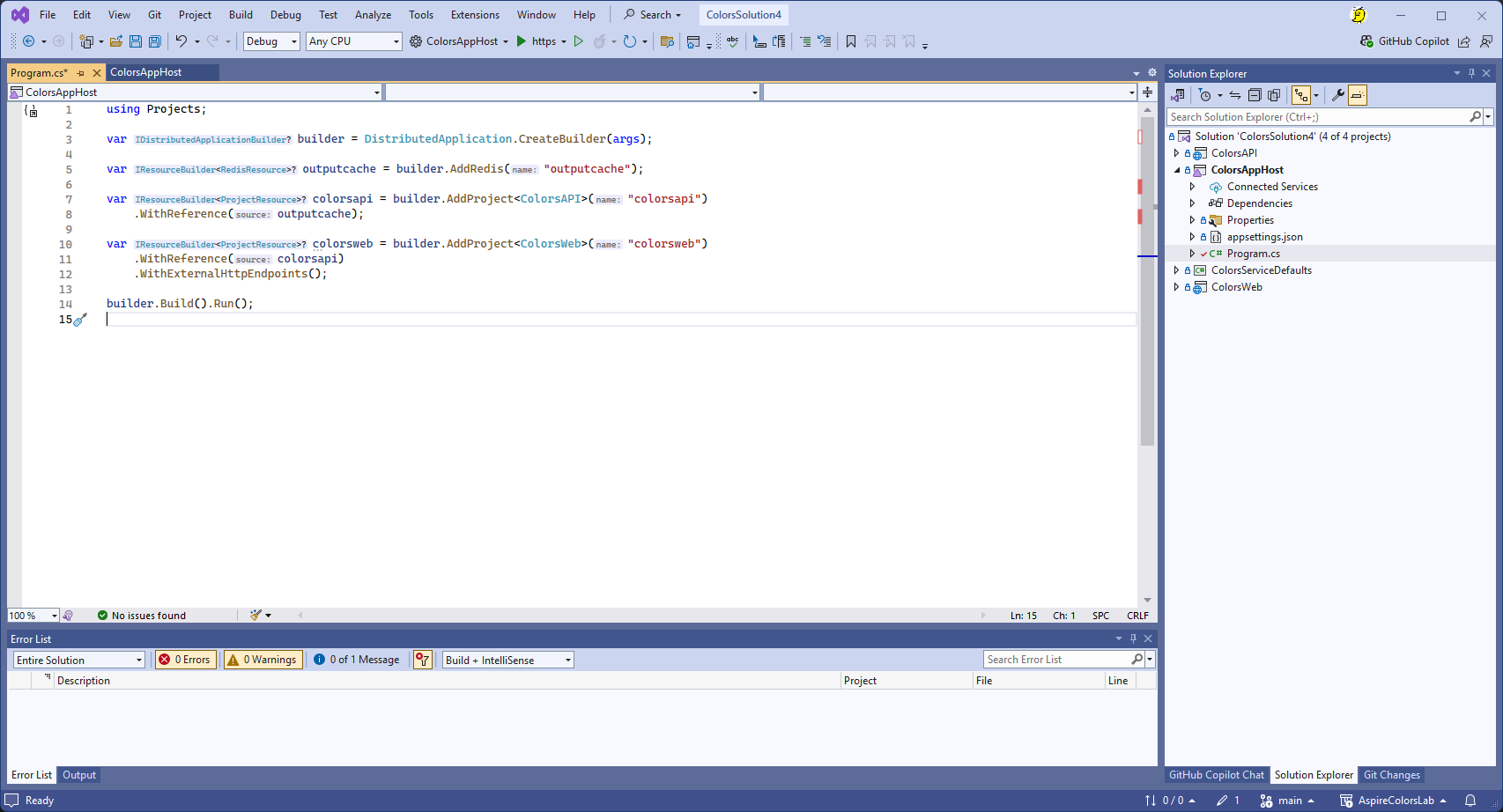
Task: Expand the ColorsAPI project node
Action: (x=1177, y=153)
